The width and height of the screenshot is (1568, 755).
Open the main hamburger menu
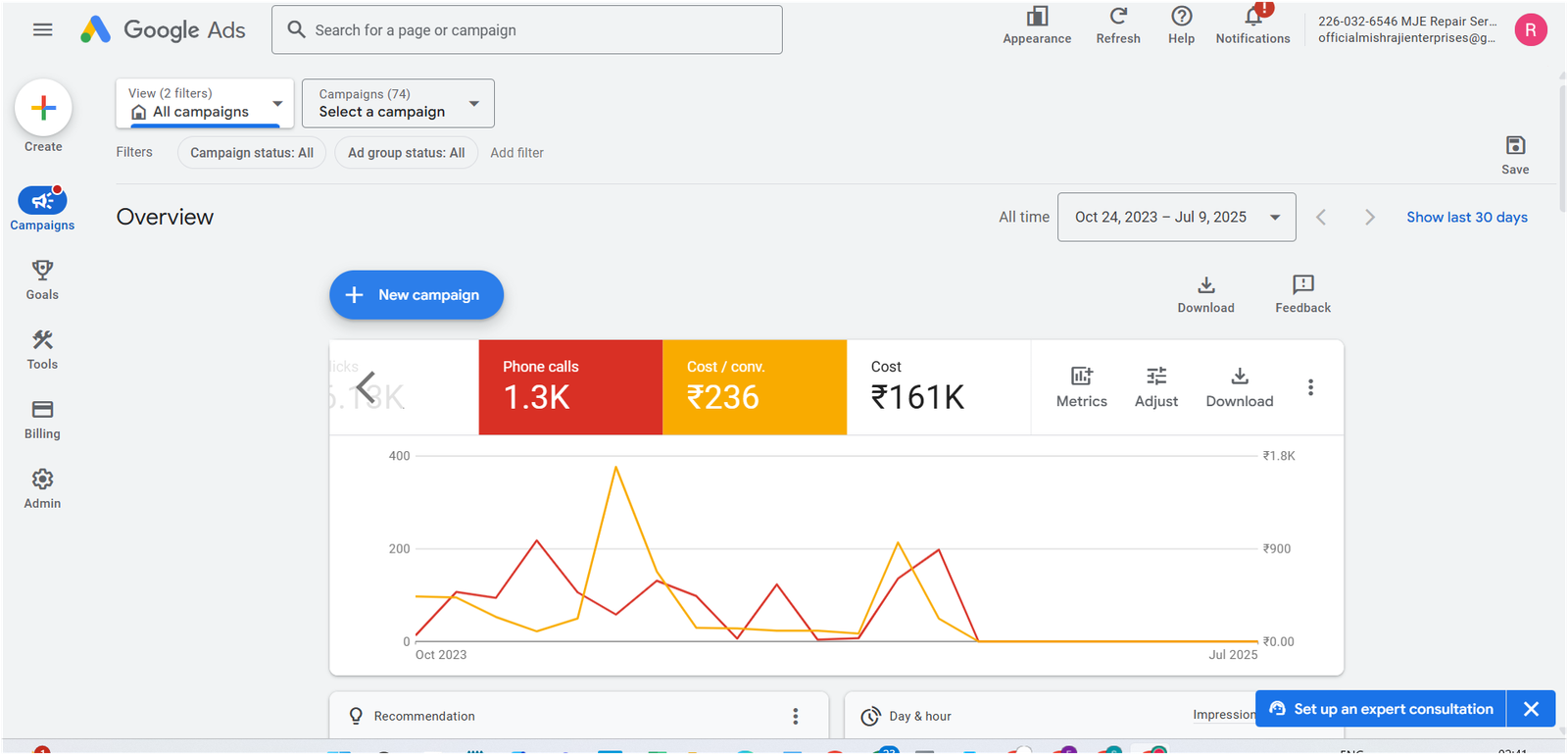[x=43, y=29]
